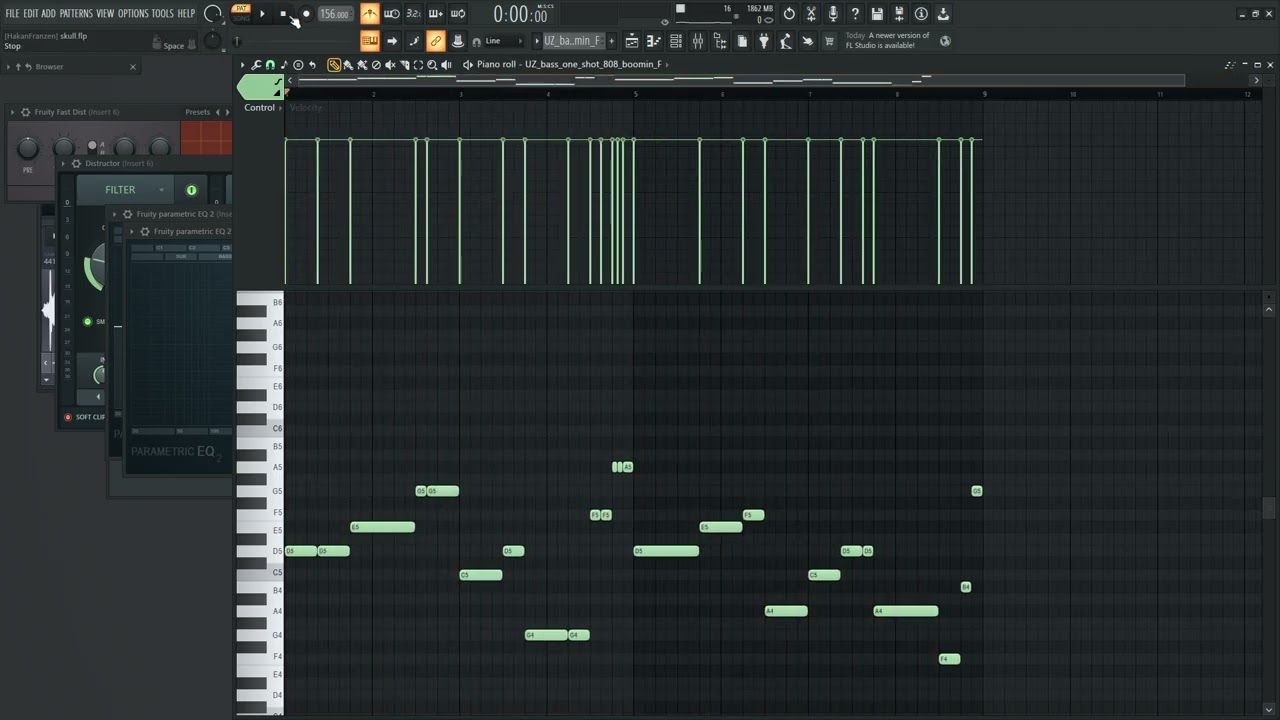Enable auto scrolling arrow button
This screenshot has height=720, width=1280.
392,41
